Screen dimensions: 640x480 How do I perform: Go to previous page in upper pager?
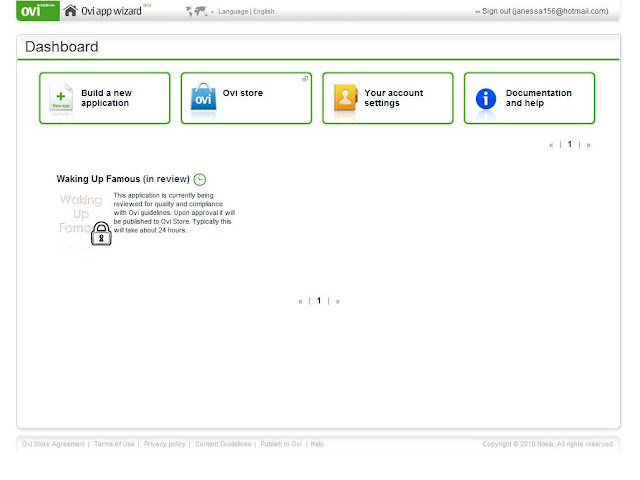pyautogui.click(x=551, y=145)
